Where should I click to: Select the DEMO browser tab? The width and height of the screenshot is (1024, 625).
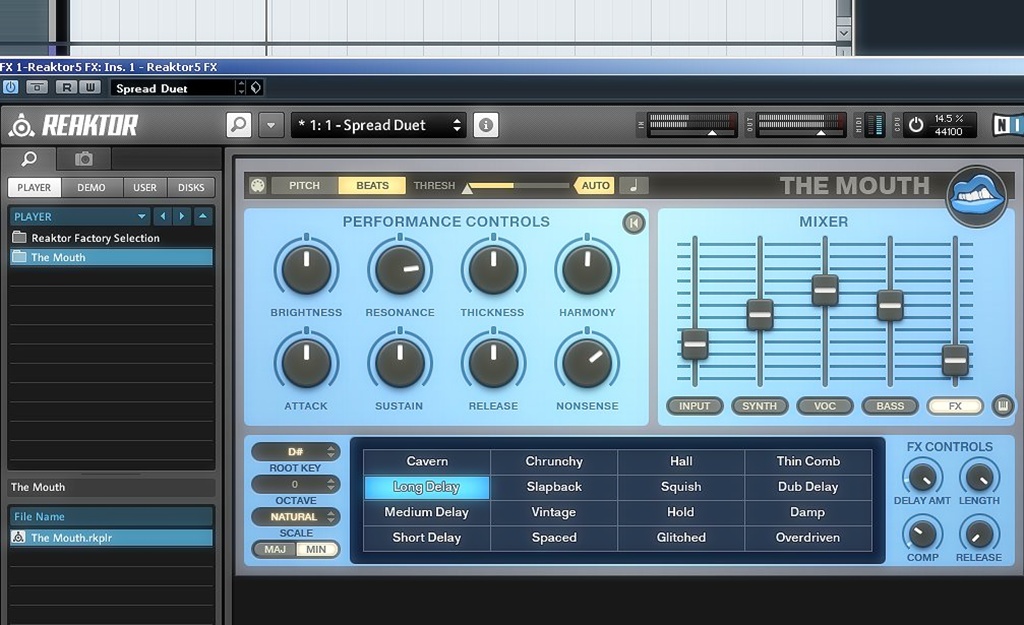pyautogui.click(x=91, y=187)
